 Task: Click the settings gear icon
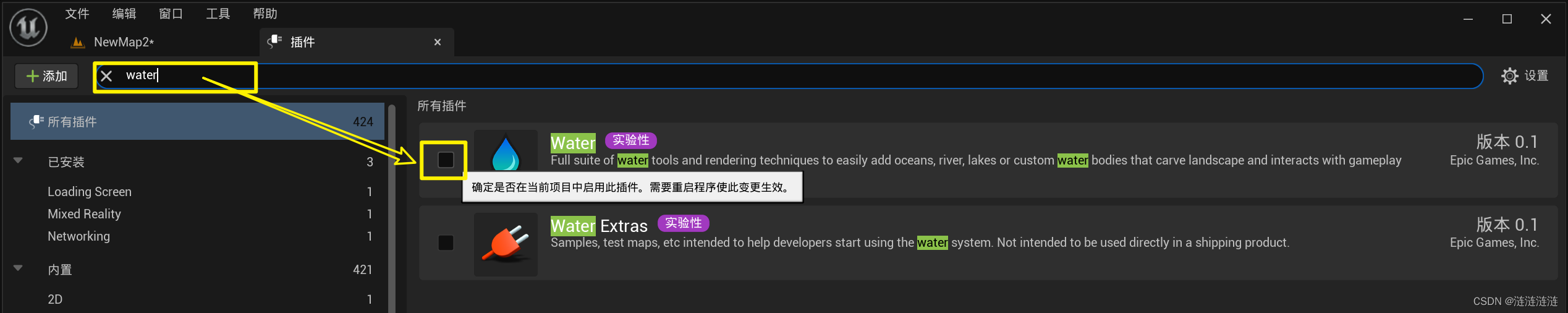1510,76
